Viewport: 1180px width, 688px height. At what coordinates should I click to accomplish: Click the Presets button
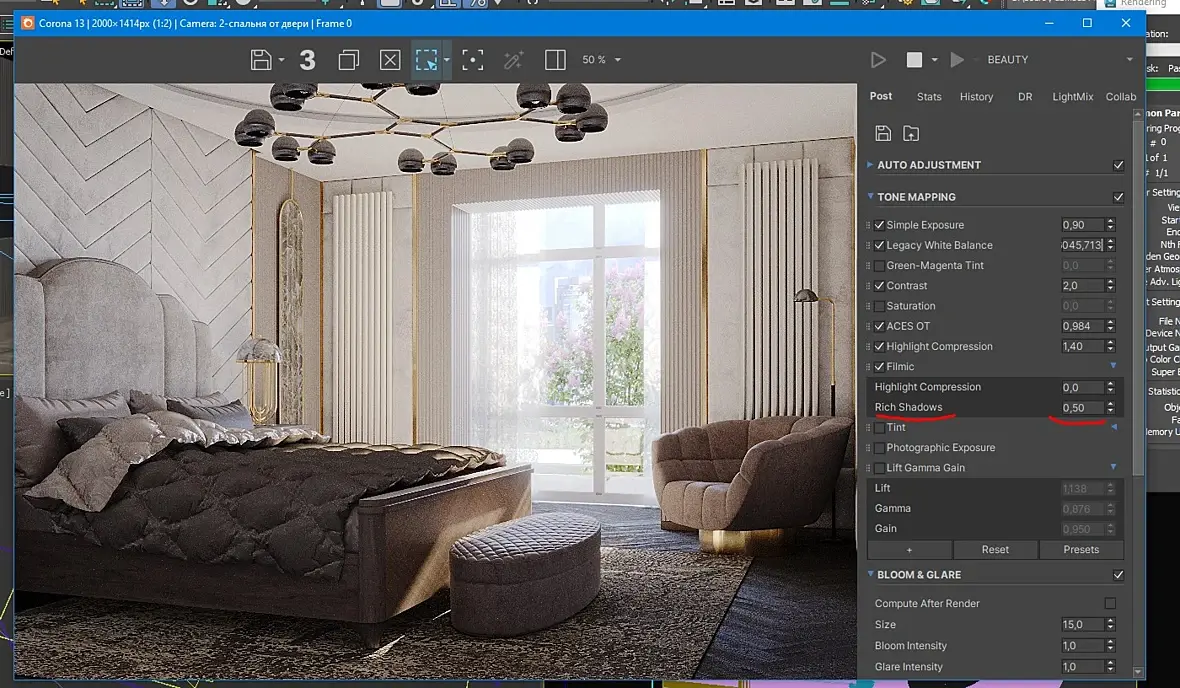coord(1081,549)
